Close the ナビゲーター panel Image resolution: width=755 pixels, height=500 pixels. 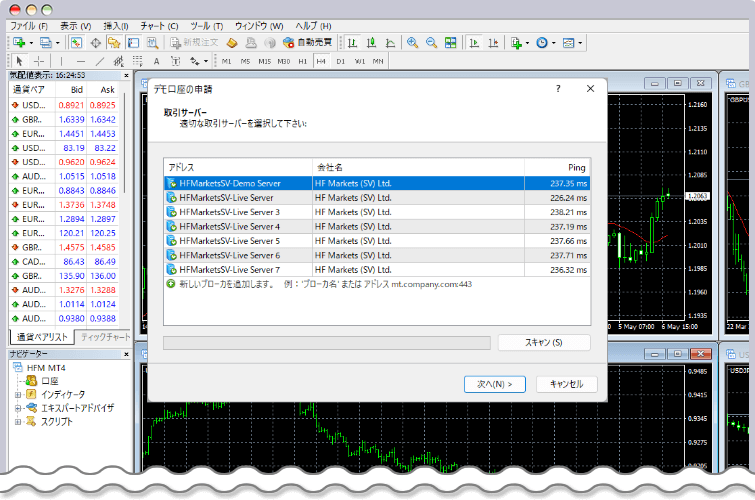click(126, 354)
